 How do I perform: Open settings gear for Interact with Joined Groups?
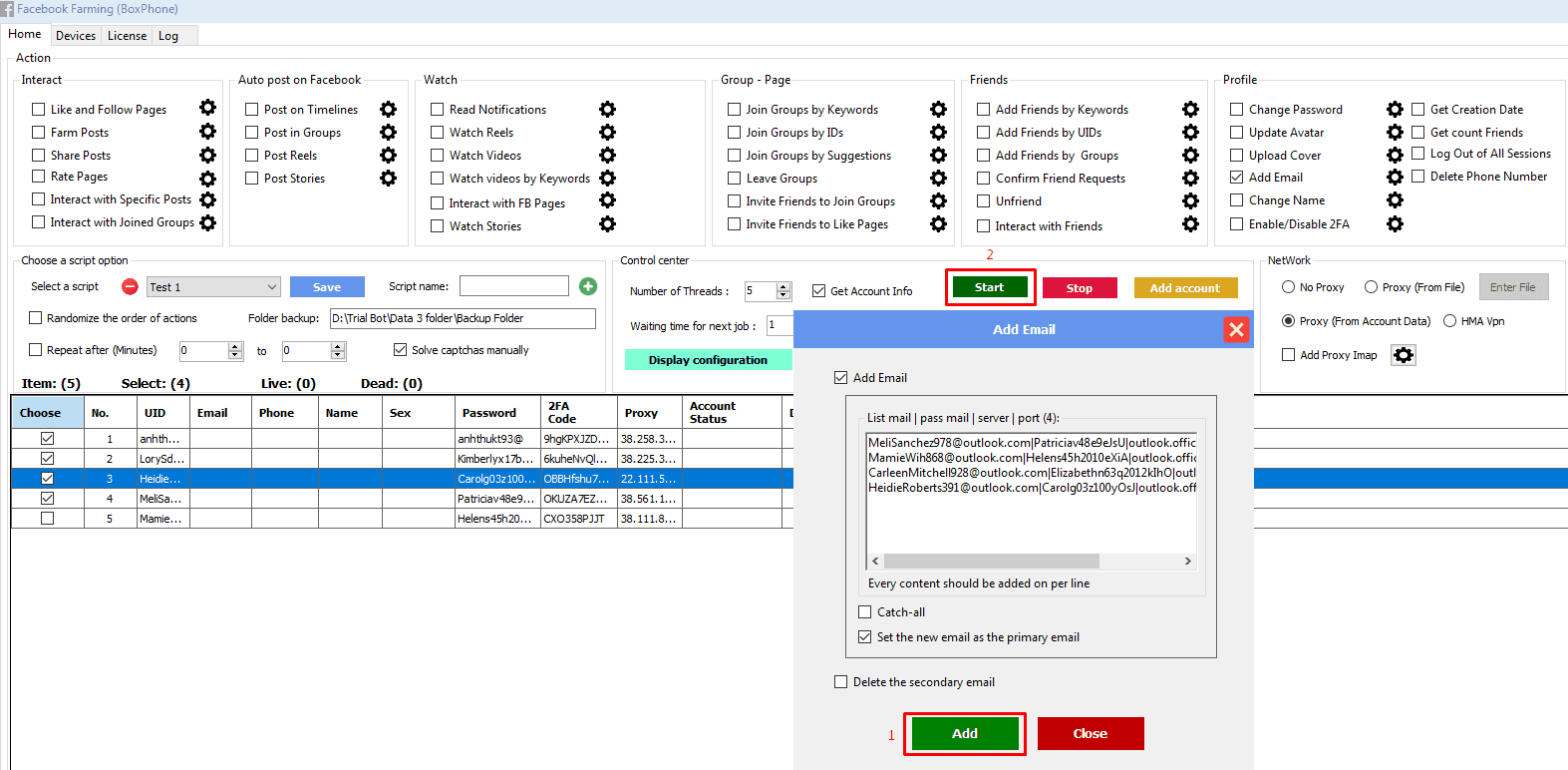[x=207, y=222]
